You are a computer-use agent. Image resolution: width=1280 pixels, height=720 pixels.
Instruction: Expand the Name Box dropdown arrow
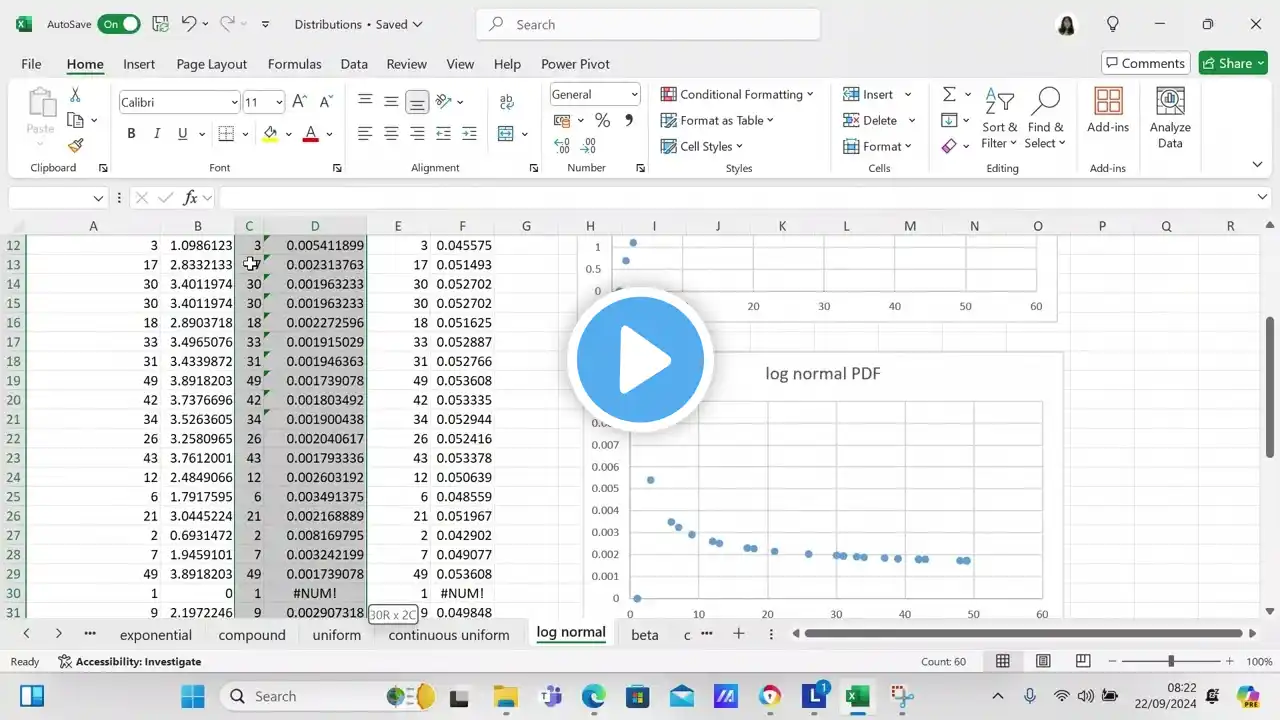[98, 198]
